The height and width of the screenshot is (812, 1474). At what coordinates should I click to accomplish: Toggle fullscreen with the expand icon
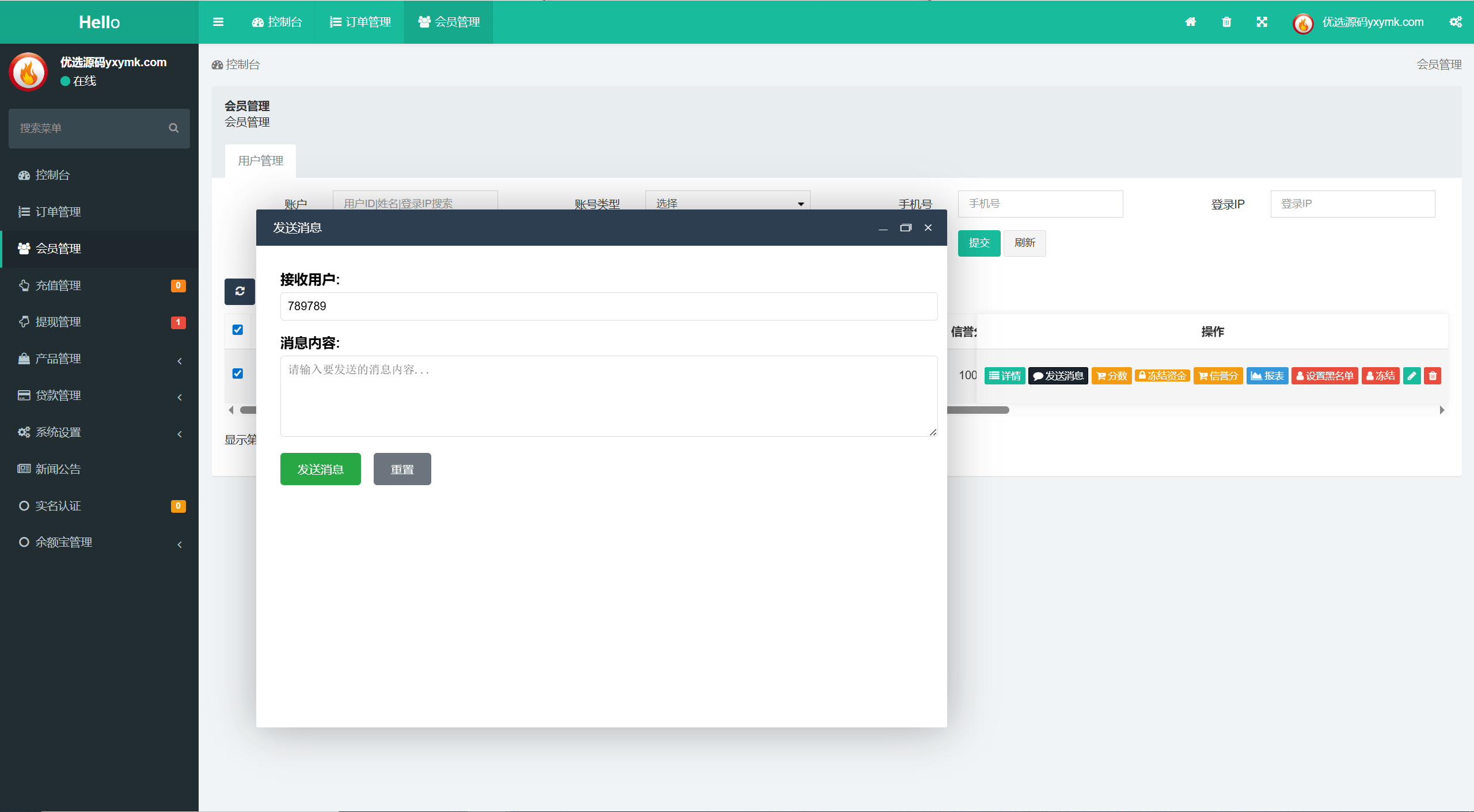coord(1262,22)
